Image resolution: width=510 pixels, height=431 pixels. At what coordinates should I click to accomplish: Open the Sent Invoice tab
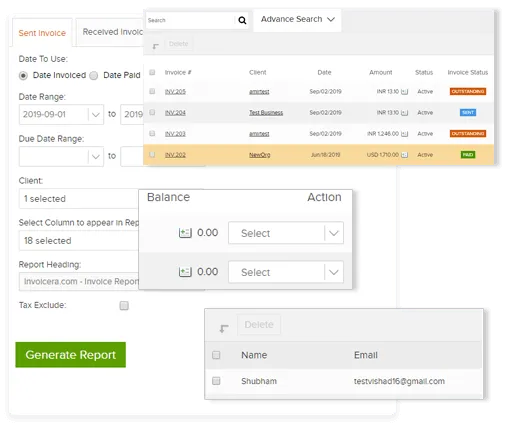pyautogui.click(x=42, y=33)
